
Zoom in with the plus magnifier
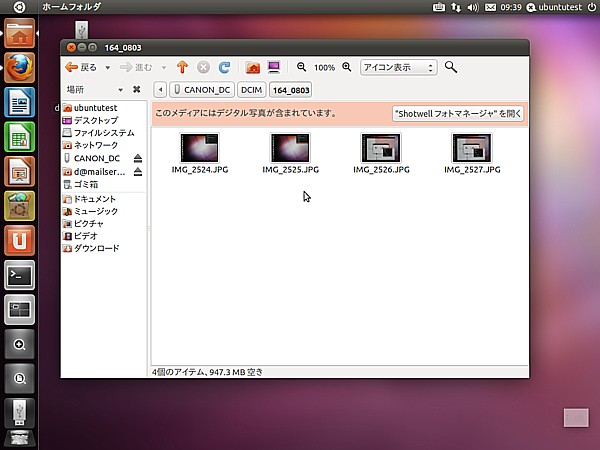coord(347,67)
